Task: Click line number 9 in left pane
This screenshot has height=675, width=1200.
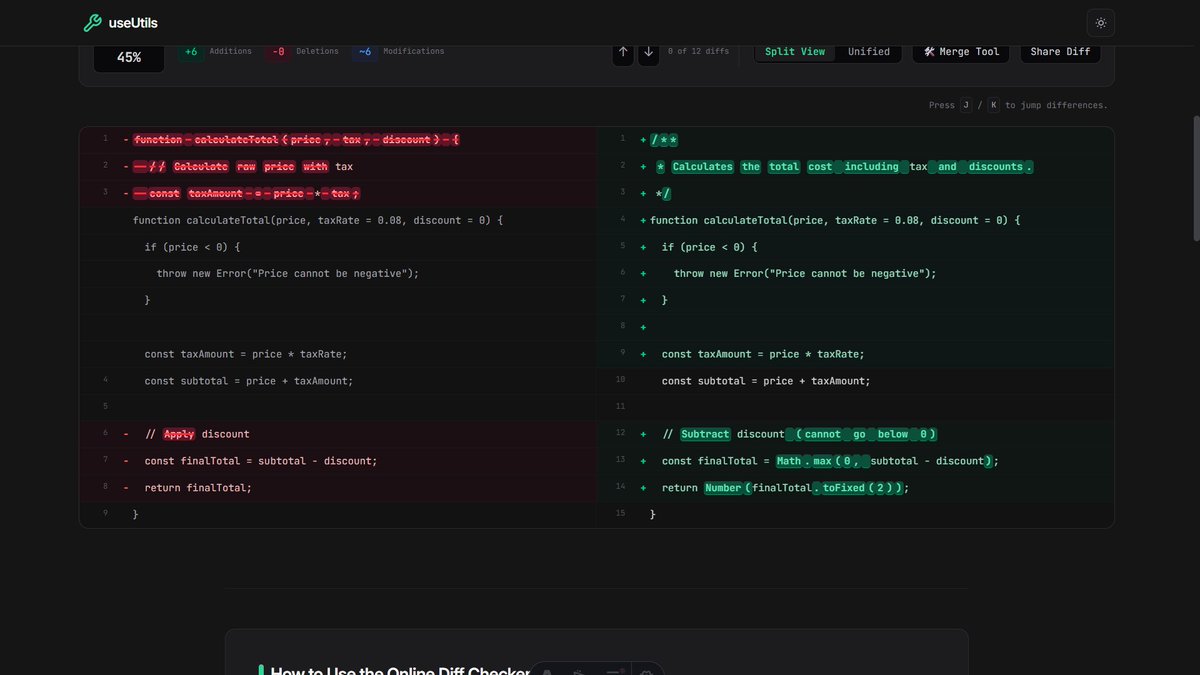Action: (x=105, y=513)
